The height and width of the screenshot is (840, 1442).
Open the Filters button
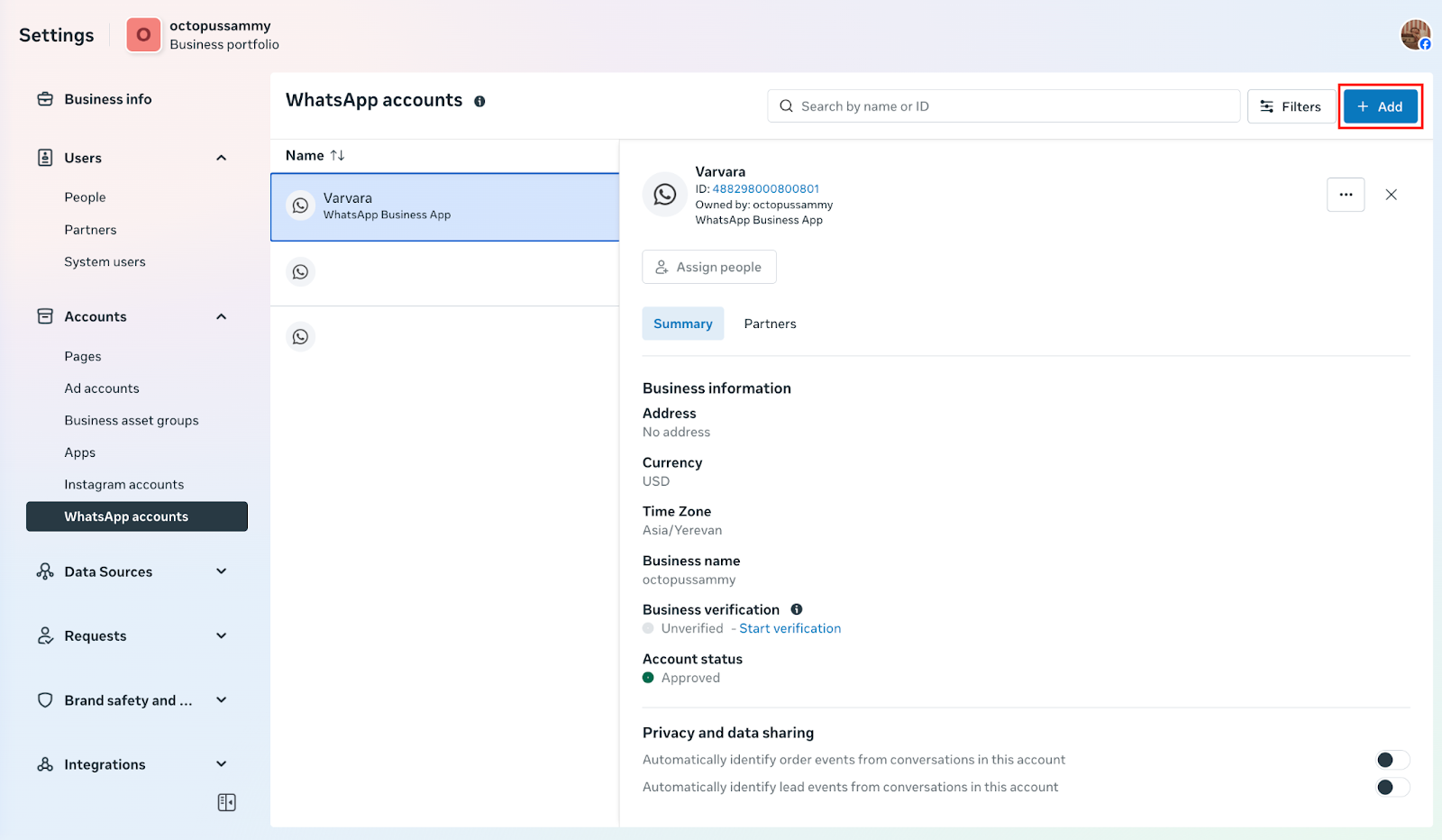[1291, 106]
